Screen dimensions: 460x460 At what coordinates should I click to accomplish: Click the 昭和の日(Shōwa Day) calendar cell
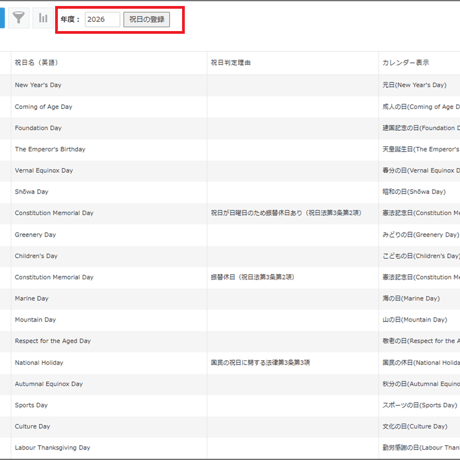coord(419,192)
